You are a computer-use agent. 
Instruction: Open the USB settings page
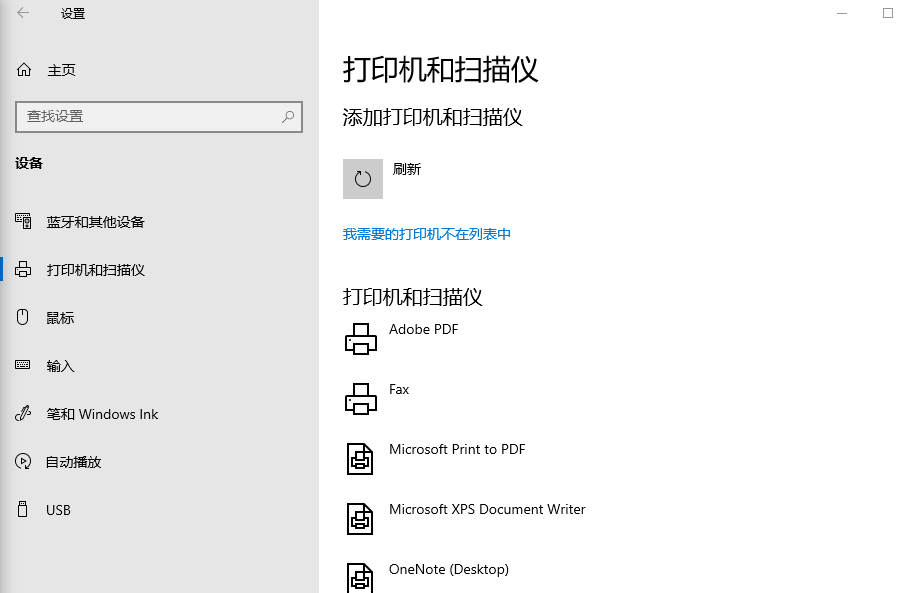pos(58,510)
